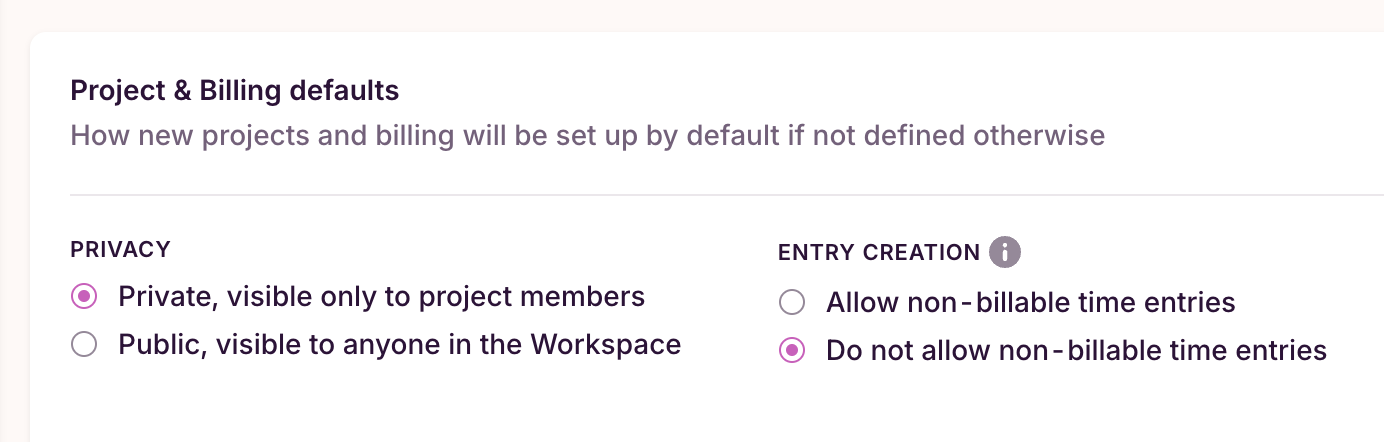The width and height of the screenshot is (1384, 442).
Task: Click the "Do not allow non-billable" label text
Action: (1075, 351)
